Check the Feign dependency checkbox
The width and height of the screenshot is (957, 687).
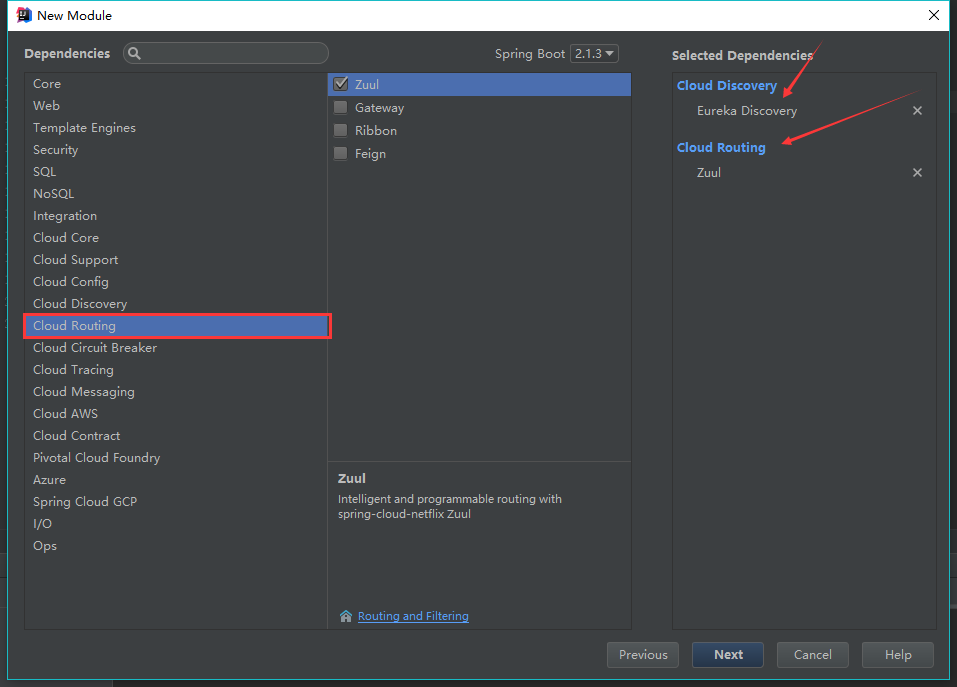[341, 154]
